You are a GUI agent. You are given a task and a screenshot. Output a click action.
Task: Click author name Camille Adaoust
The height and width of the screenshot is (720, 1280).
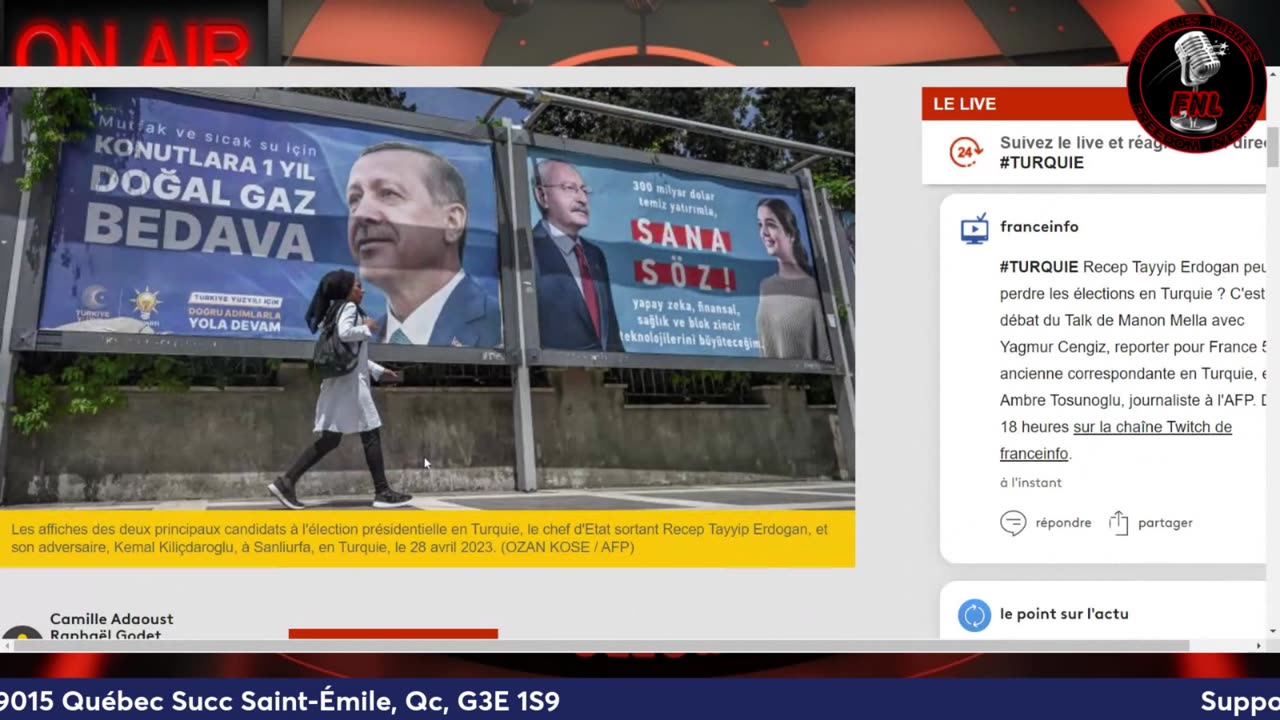click(x=111, y=619)
